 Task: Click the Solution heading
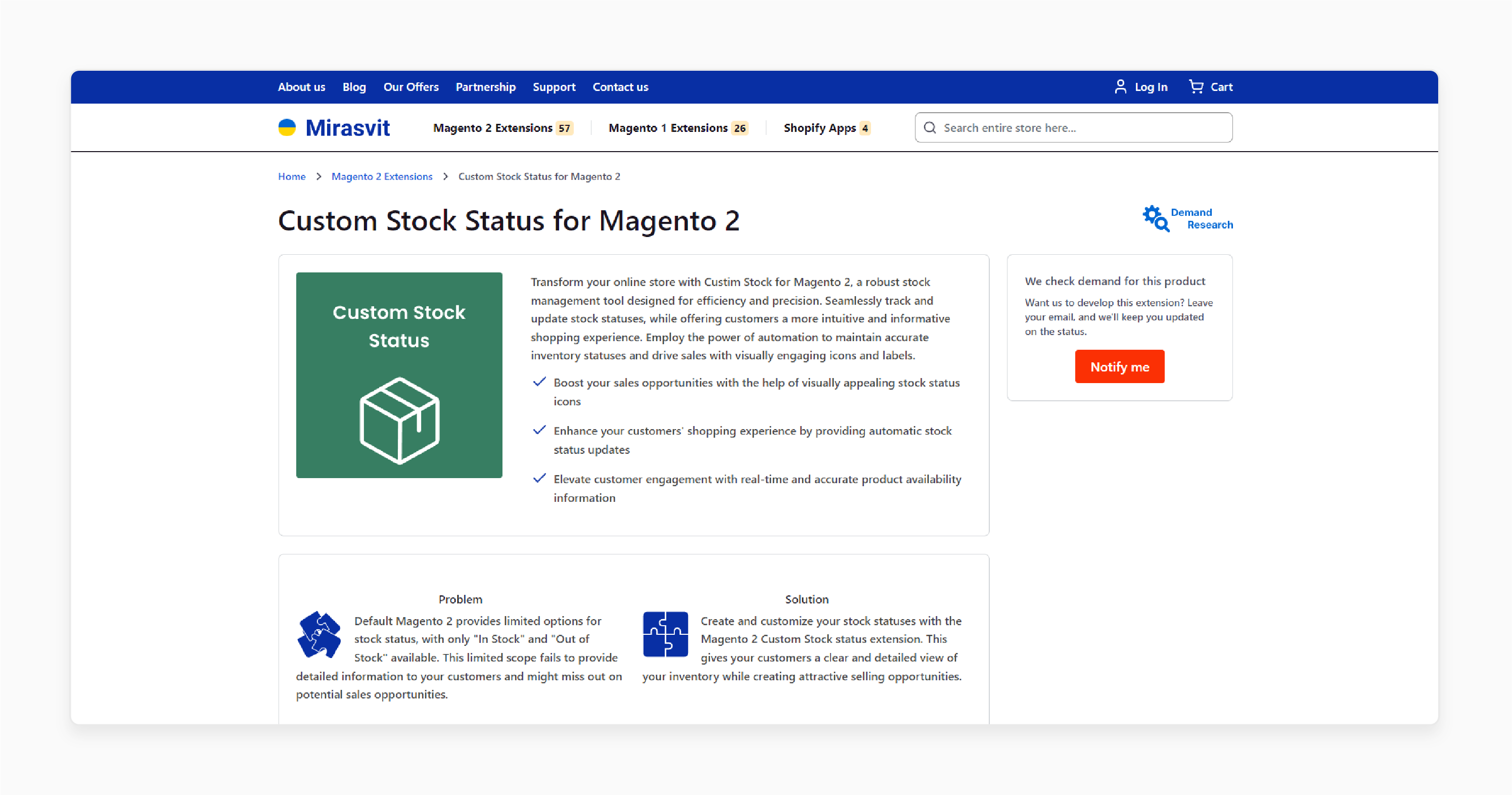[x=807, y=599]
